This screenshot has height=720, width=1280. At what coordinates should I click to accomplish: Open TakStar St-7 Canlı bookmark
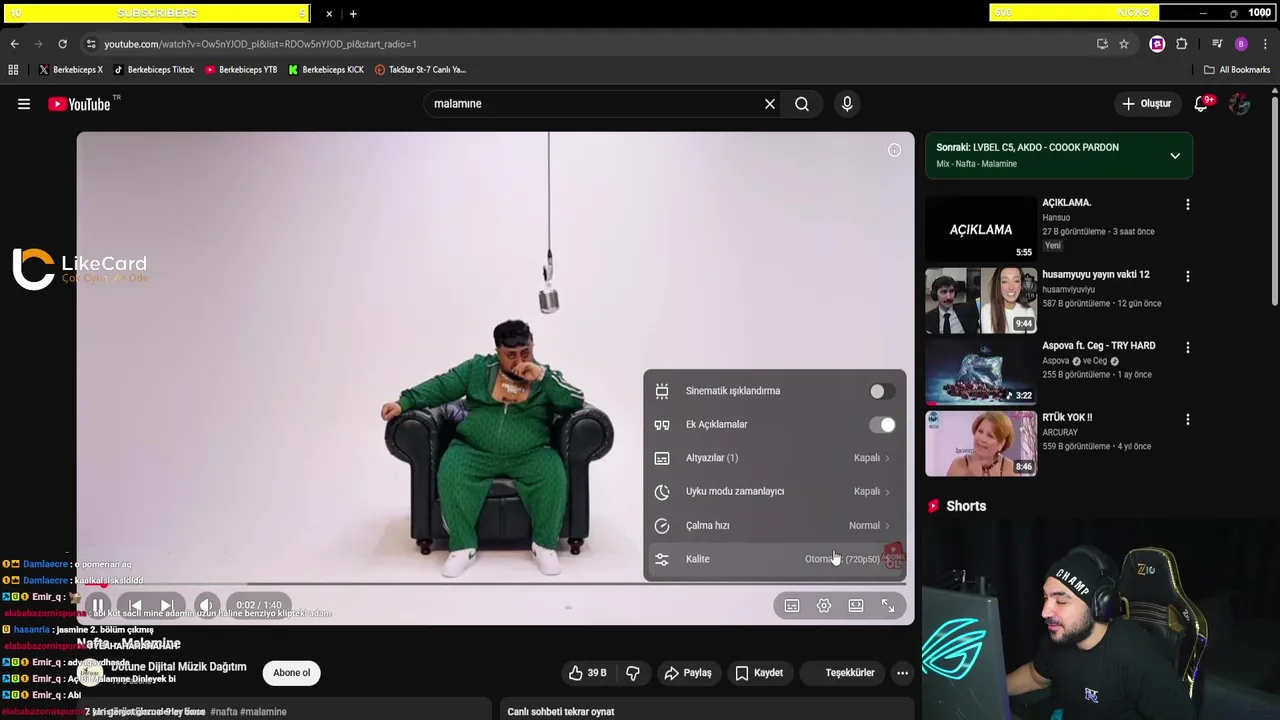click(x=420, y=70)
